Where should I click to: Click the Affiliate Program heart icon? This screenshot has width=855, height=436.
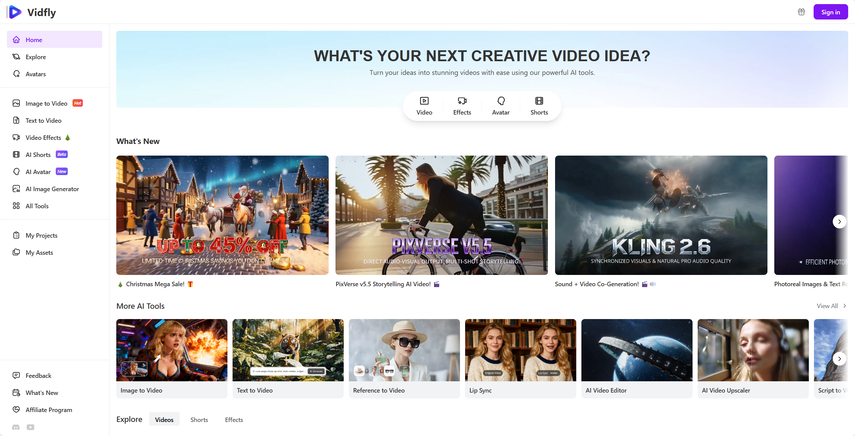coord(16,410)
